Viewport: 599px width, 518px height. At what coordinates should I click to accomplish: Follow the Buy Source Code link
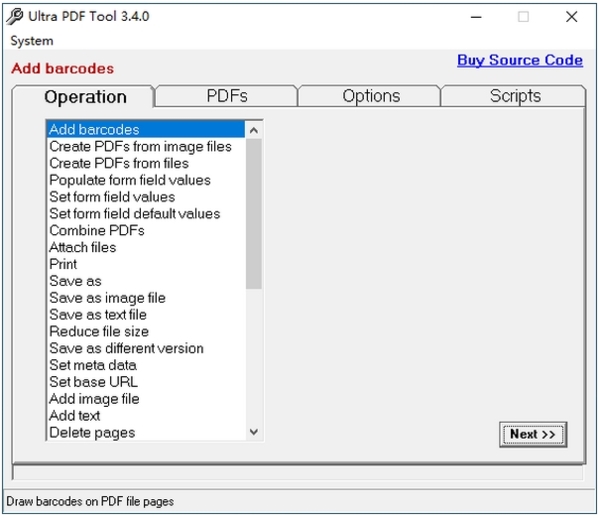(x=520, y=60)
